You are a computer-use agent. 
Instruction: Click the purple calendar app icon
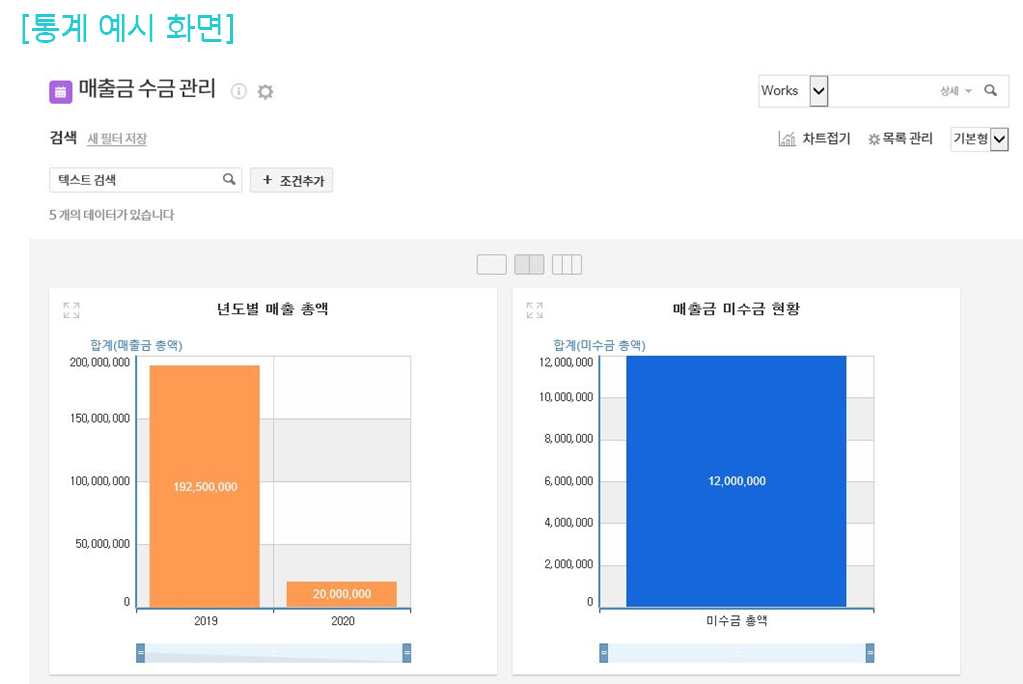pyautogui.click(x=60, y=92)
